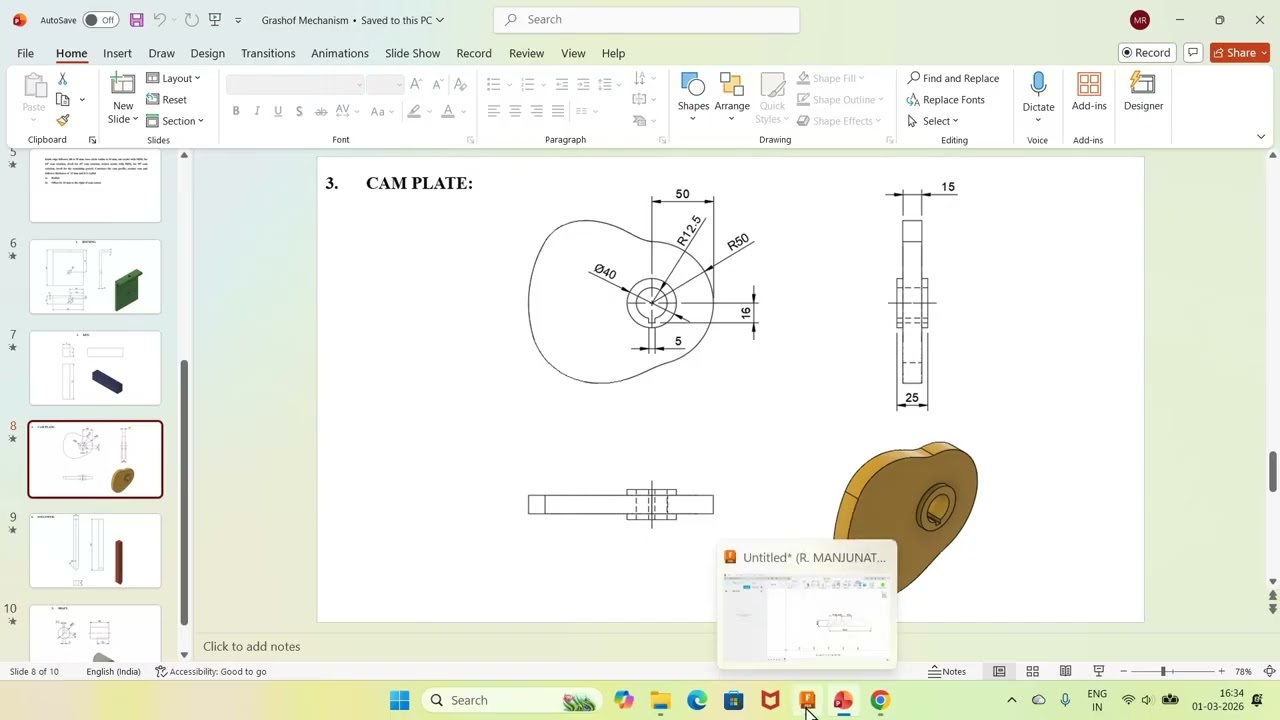Screen dimensions: 1280x720
Task: Undo the last action
Action: [x=159, y=20]
